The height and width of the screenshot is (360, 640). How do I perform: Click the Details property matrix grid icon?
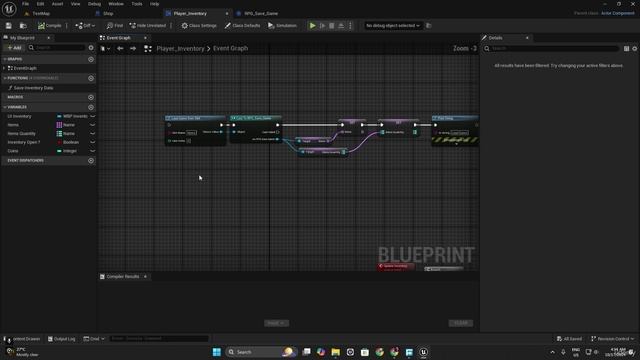(x=626, y=49)
